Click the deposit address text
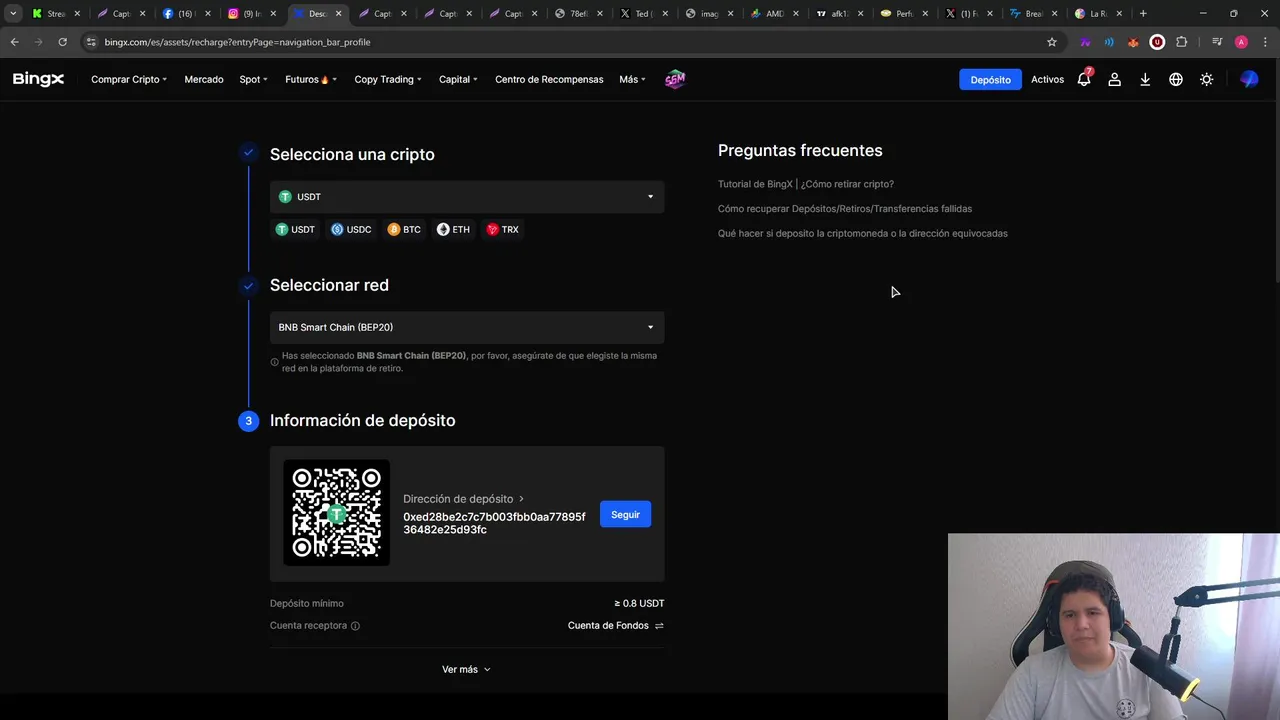The width and height of the screenshot is (1280, 720). (x=494, y=523)
